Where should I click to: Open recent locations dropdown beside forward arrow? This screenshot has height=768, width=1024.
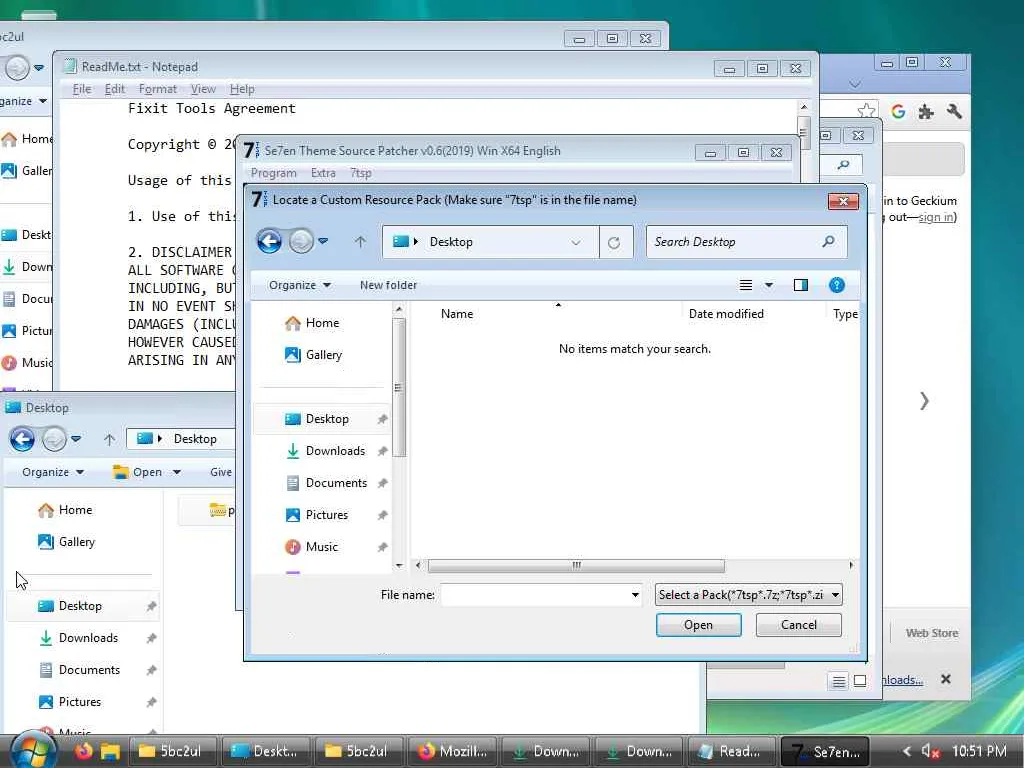coord(323,241)
